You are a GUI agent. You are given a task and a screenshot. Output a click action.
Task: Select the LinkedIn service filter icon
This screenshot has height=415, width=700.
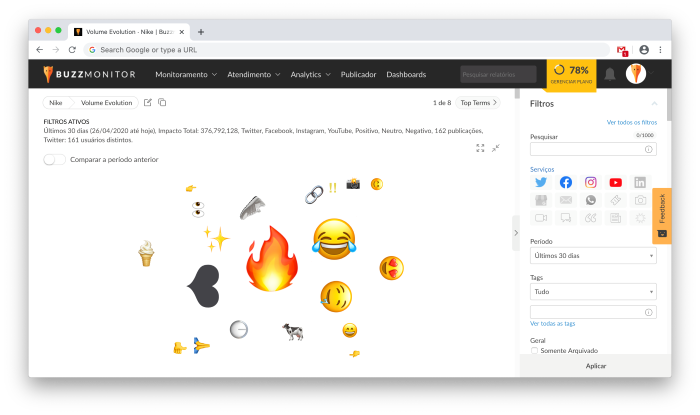[640, 182]
